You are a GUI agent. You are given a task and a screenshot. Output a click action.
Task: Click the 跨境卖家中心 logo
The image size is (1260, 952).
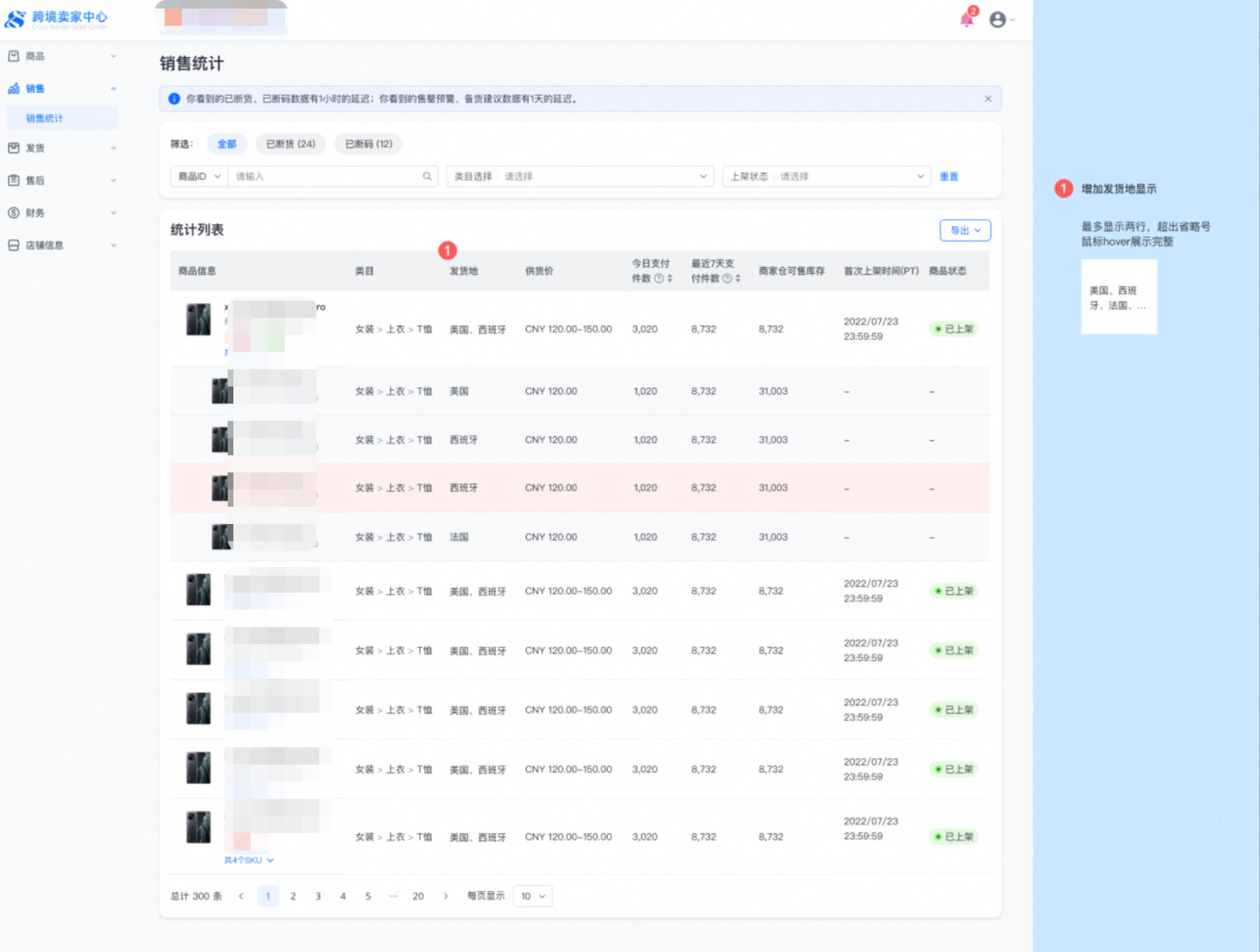click(x=56, y=19)
